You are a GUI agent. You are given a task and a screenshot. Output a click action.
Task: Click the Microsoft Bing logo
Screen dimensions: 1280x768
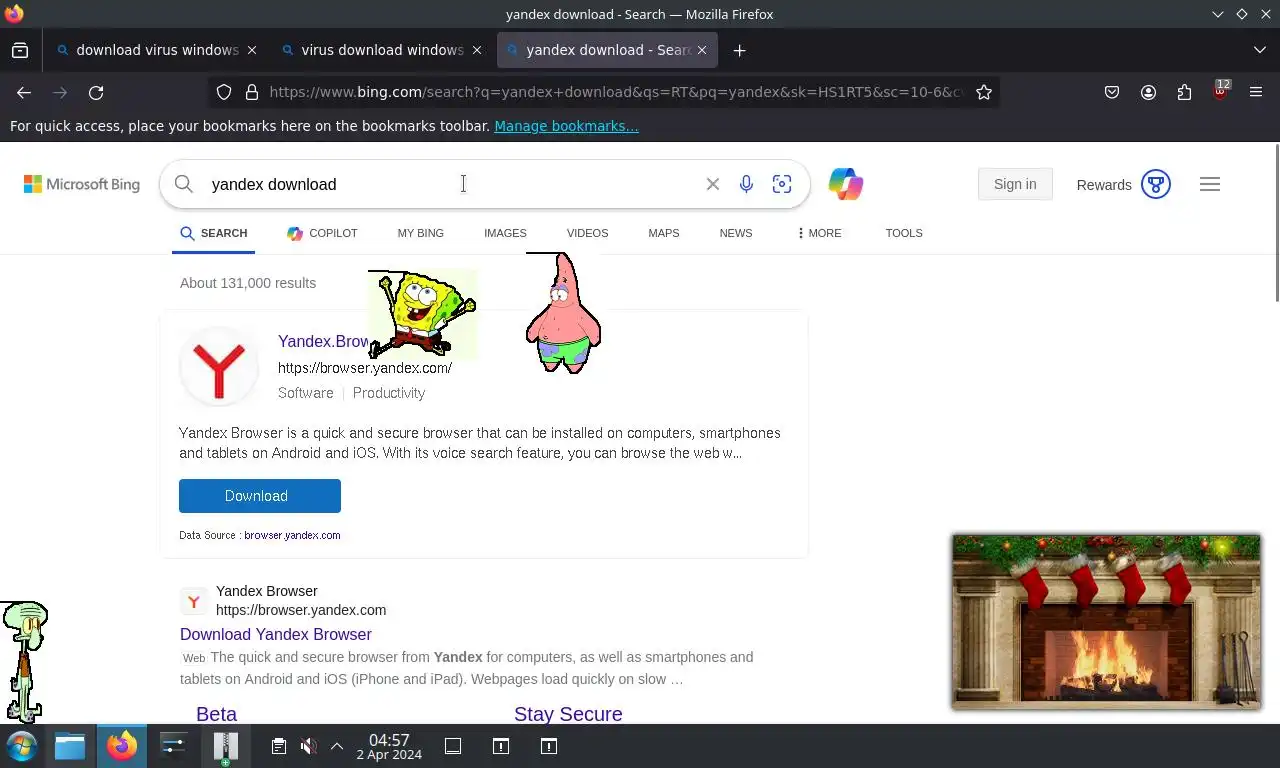tap(82, 184)
